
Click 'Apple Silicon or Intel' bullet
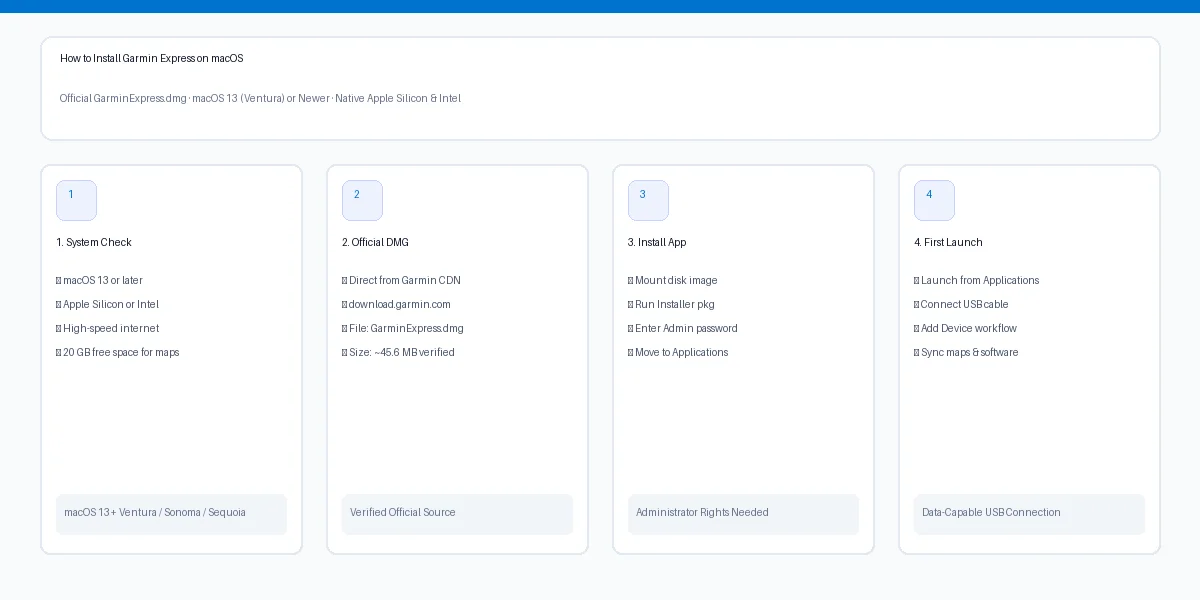point(107,304)
